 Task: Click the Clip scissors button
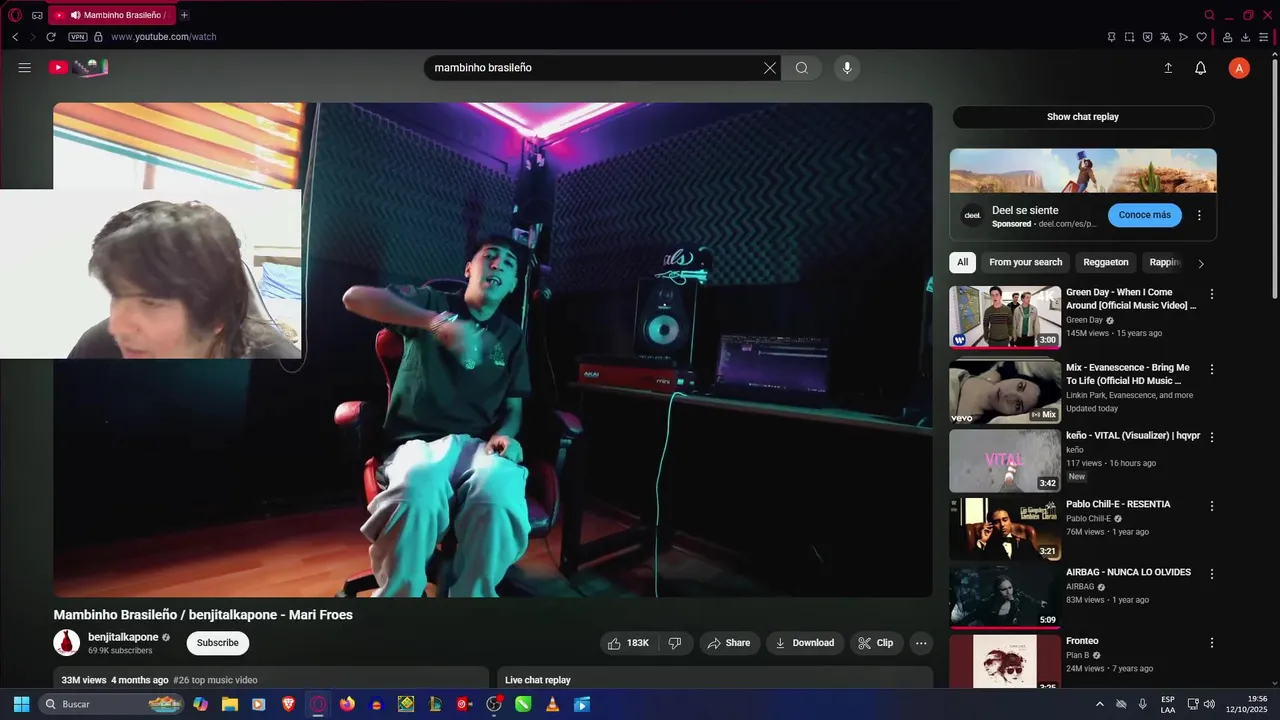pyautogui.click(x=876, y=643)
